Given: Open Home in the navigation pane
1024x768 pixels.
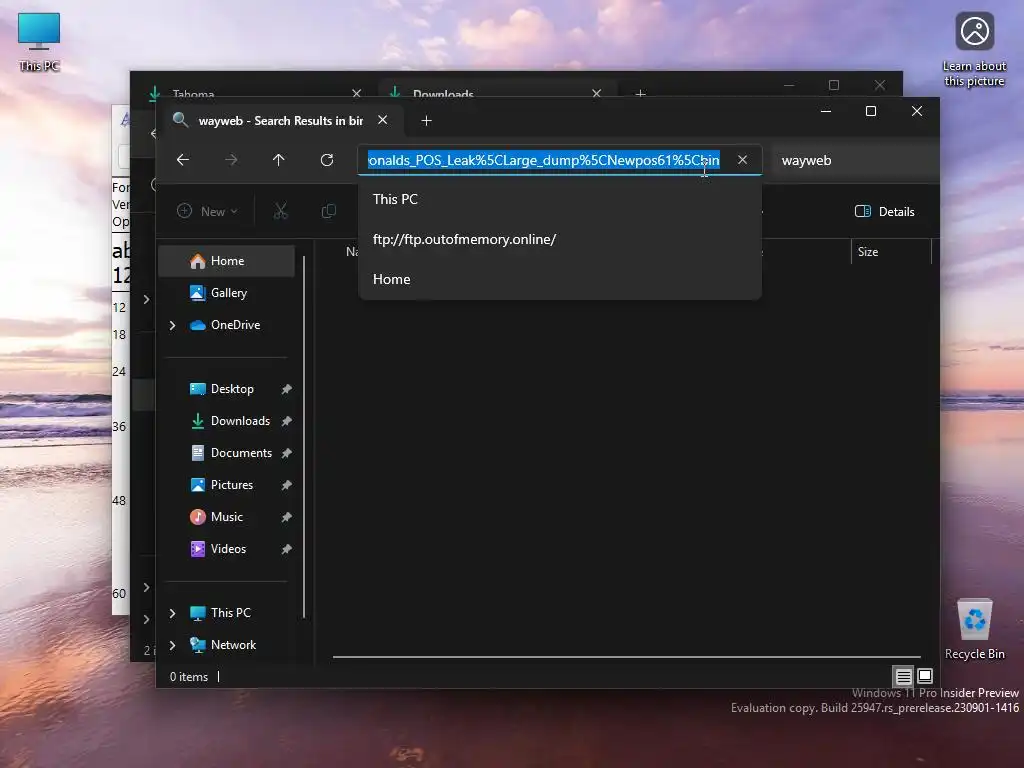Looking at the screenshot, I should (228, 261).
